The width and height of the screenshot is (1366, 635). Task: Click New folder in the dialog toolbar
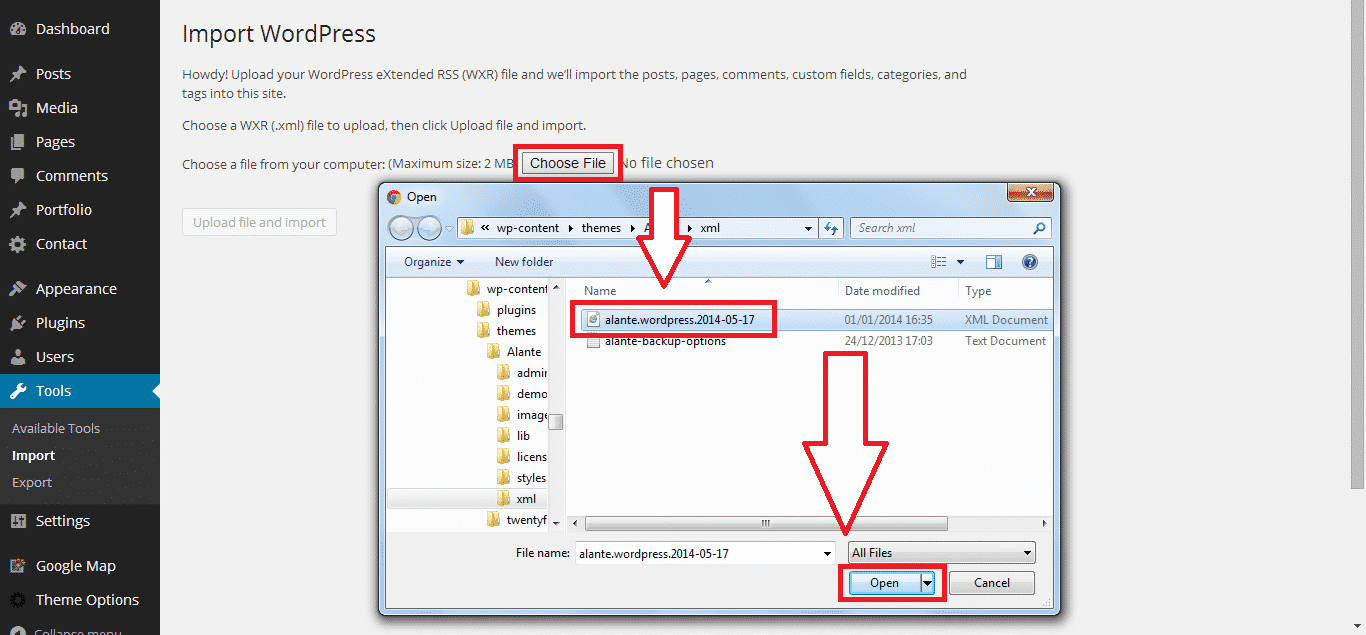tap(524, 262)
